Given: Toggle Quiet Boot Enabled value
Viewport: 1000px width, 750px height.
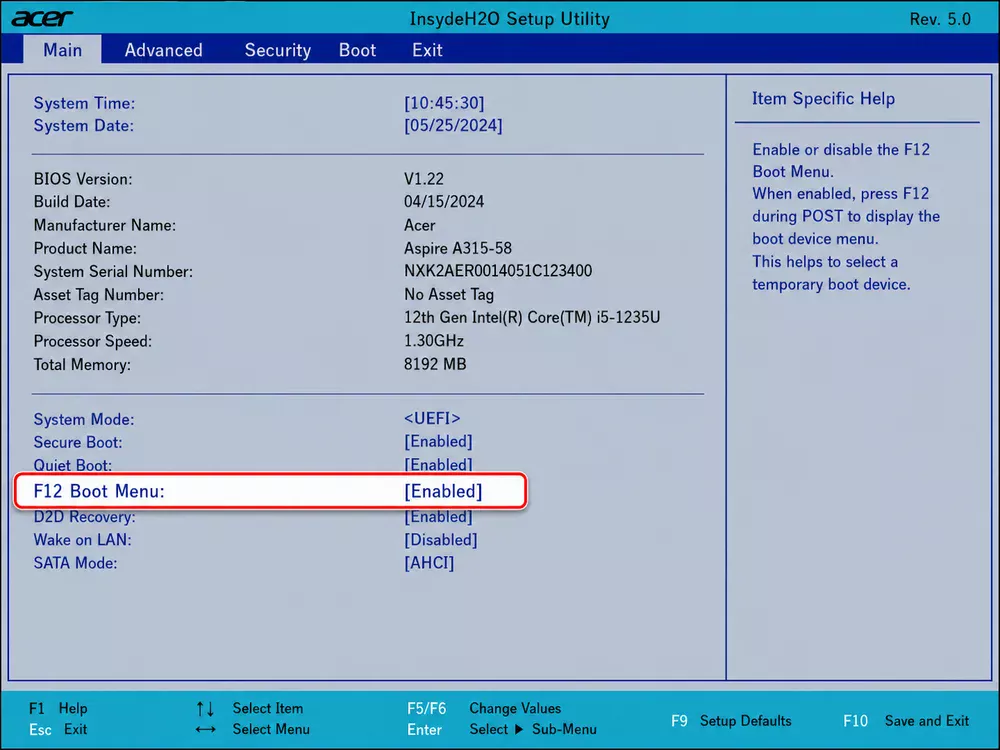Looking at the screenshot, I should click(x=438, y=464).
